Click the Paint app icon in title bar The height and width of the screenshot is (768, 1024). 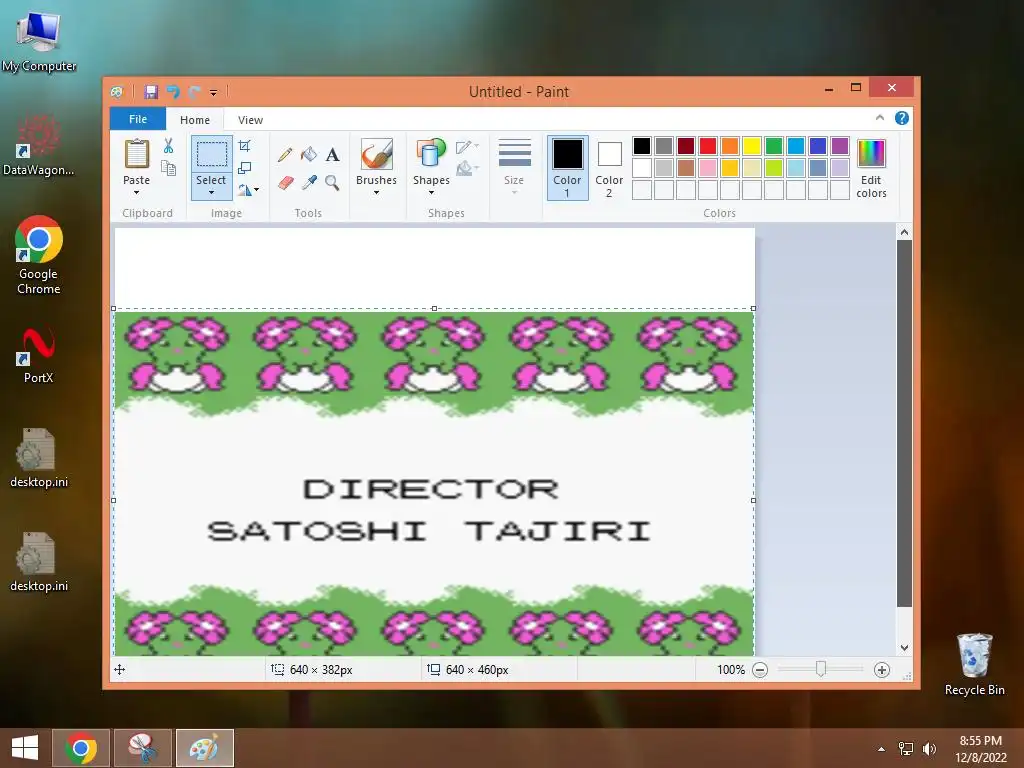117,92
